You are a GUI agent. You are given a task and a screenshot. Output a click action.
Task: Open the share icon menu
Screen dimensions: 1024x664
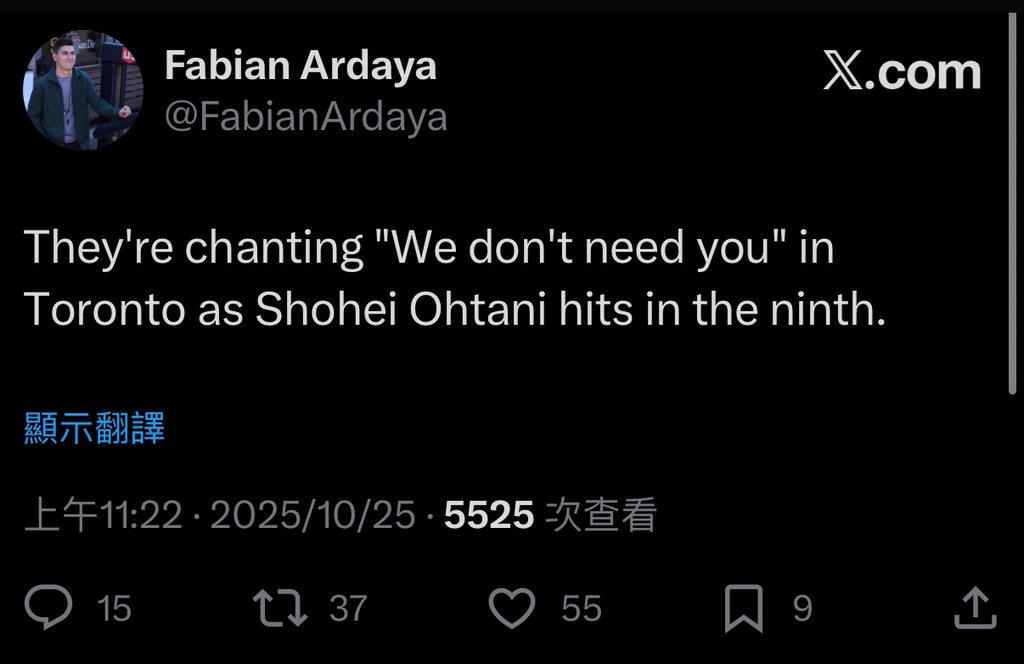[x=974, y=607]
